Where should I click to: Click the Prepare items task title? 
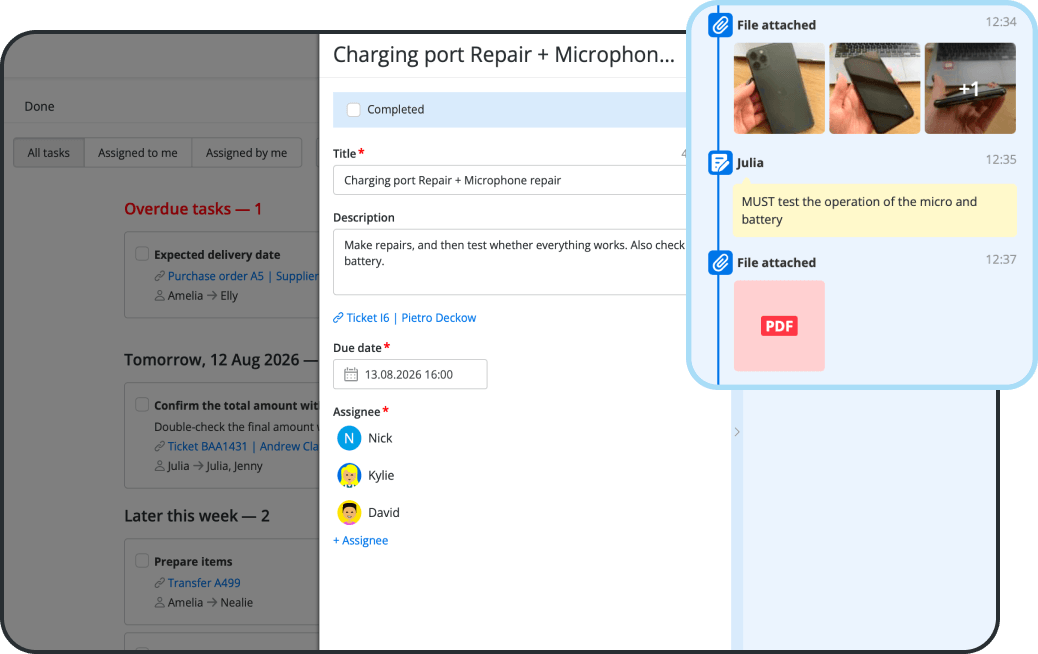[193, 562]
